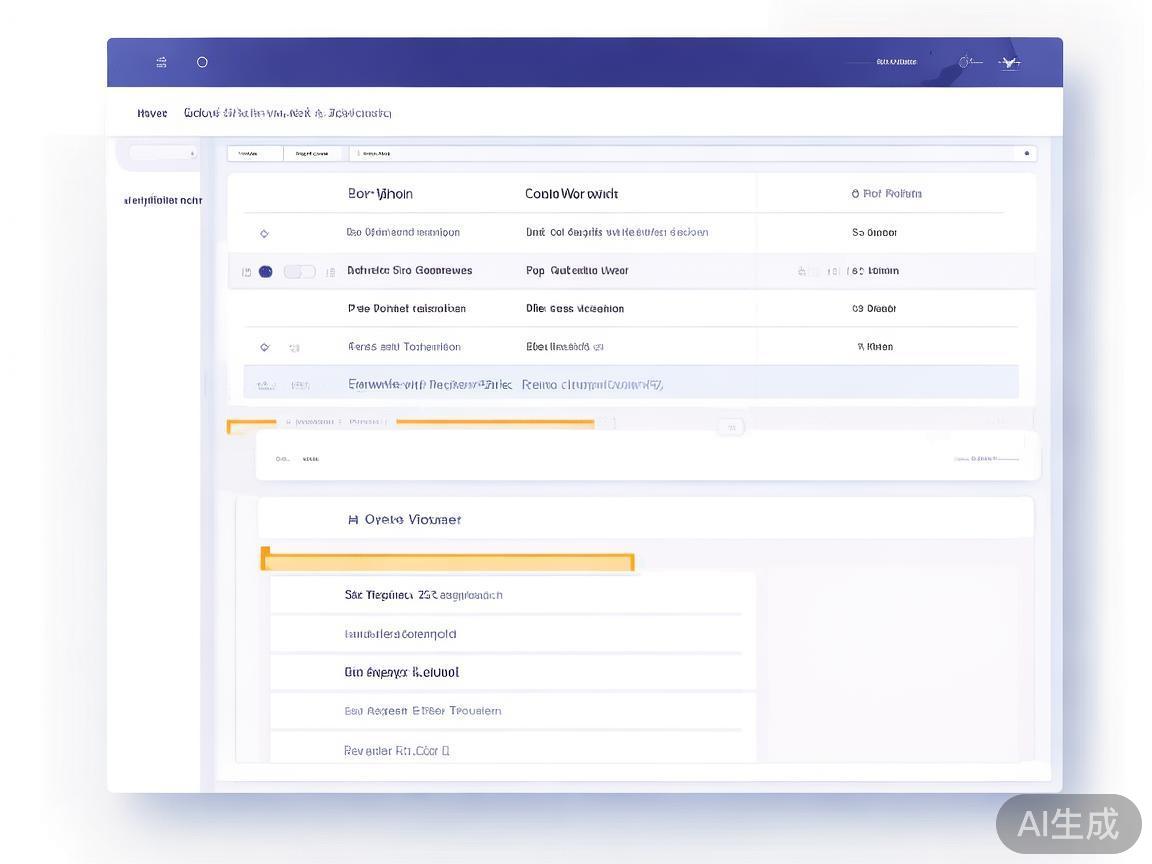1152x864 pixels.
Task: Click the orange highlighted bar above the list
Action: 447,562
